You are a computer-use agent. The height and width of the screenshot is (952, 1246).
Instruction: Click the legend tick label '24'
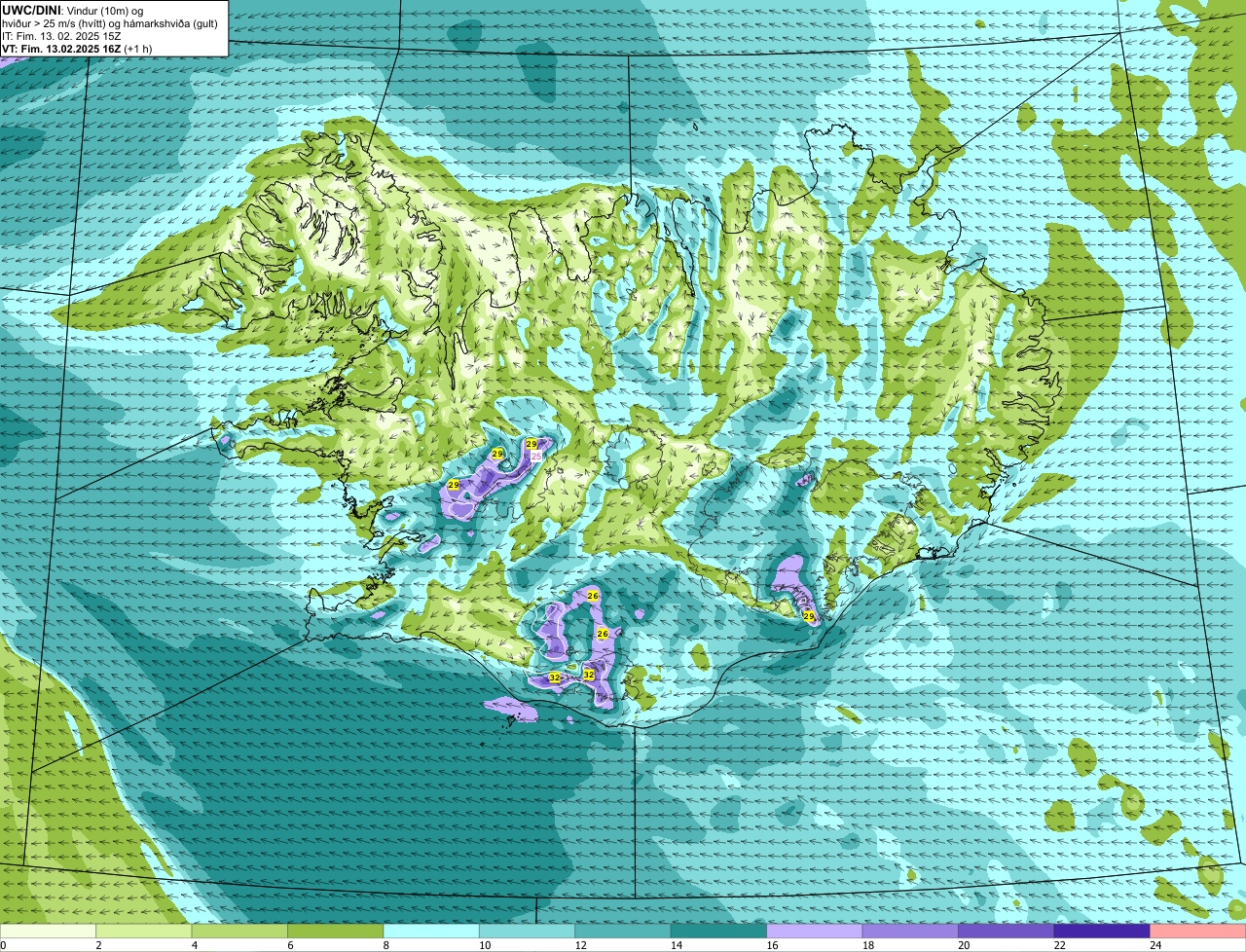[1154, 945]
